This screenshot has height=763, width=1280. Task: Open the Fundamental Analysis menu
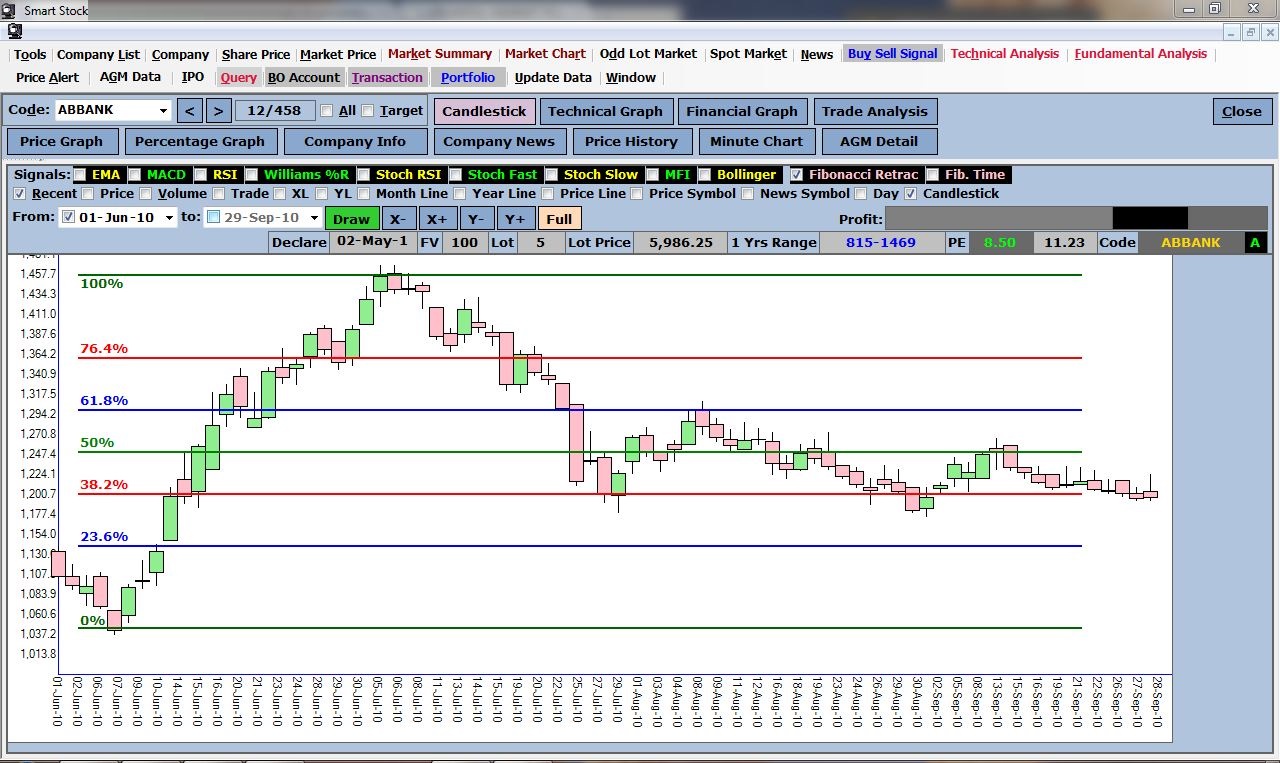click(x=1141, y=54)
